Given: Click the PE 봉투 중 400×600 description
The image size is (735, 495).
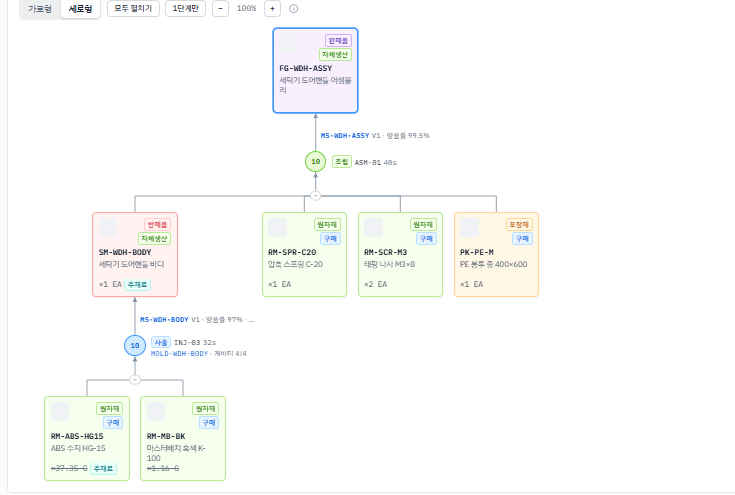Looking at the screenshot, I should (494, 264).
